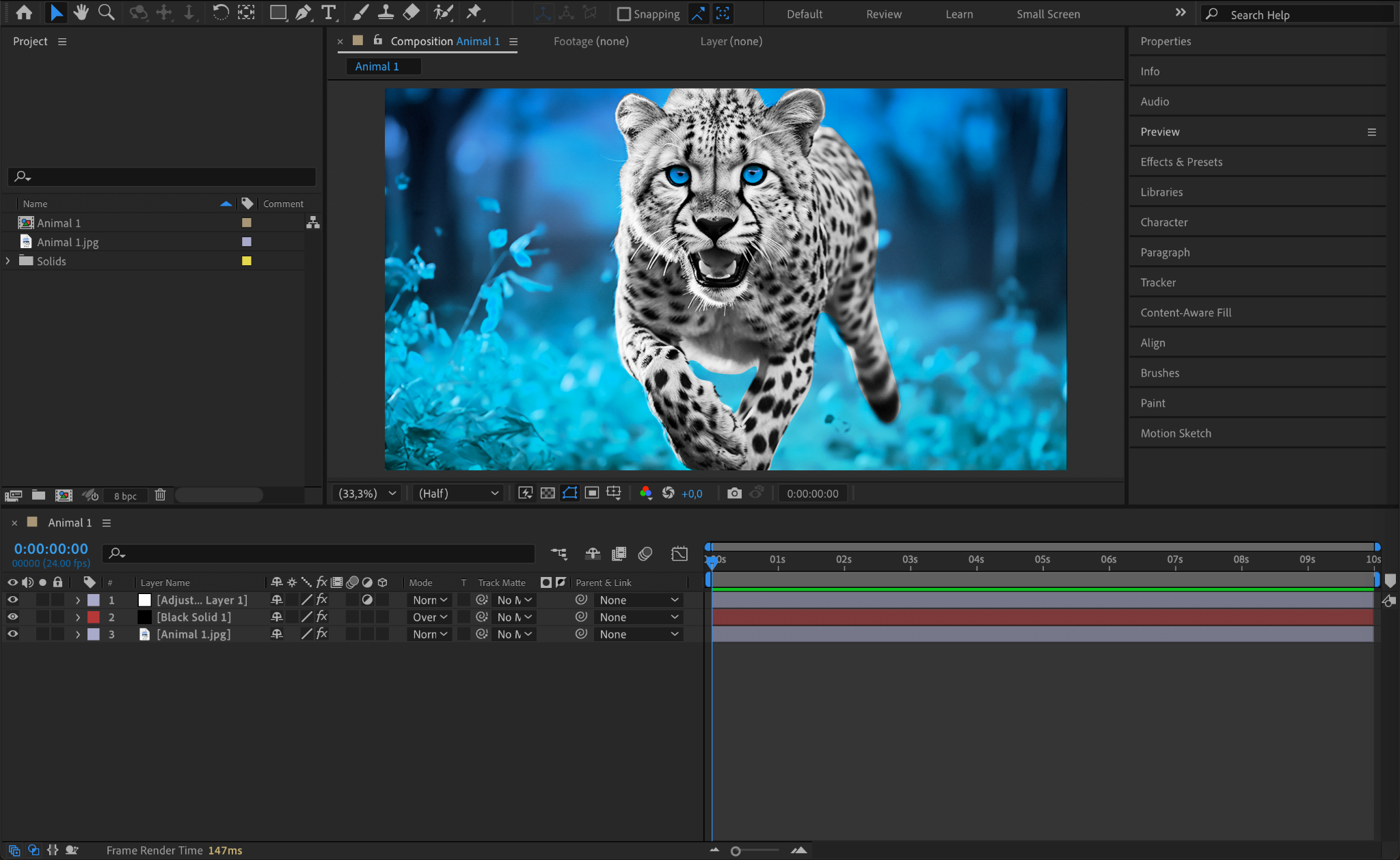The image size is (1400, 860).
Task: Click the red label swatch on layer 2
Action: point(94,617)
